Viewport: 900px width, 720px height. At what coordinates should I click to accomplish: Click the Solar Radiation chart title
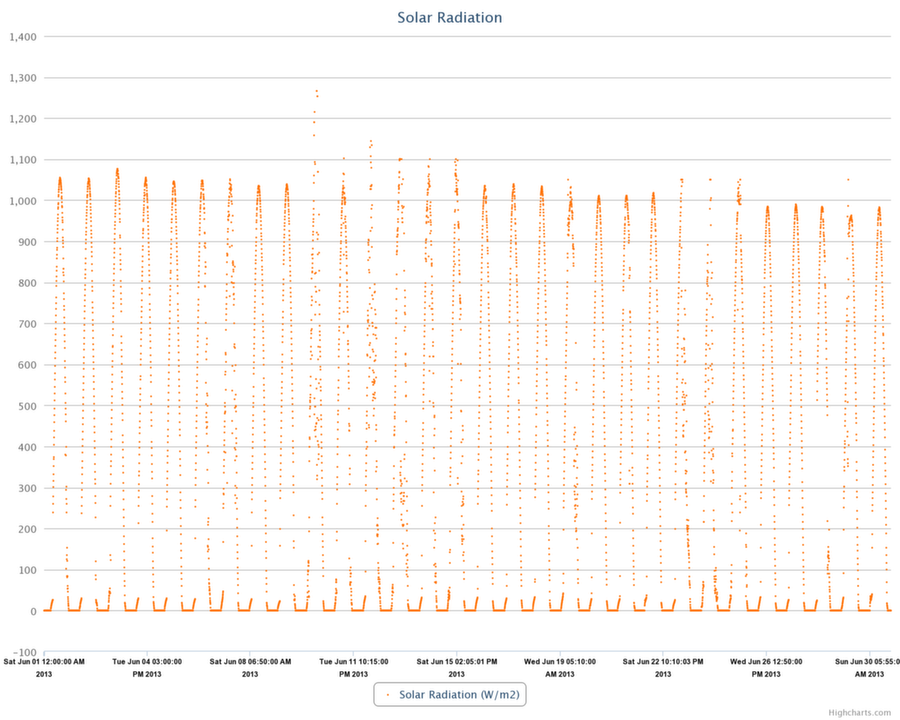click(x=449, y=18)
